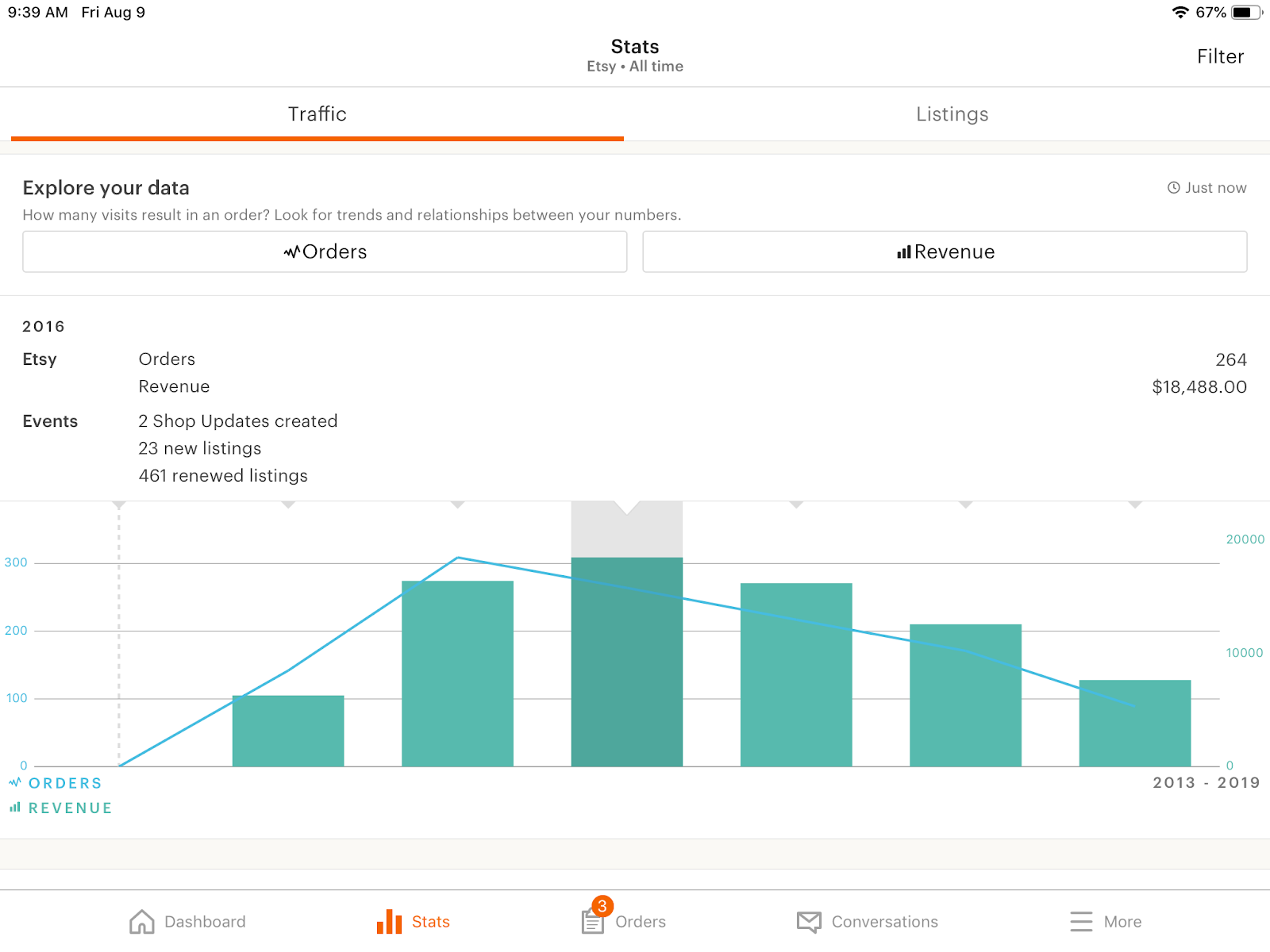This screenshot has width=1270, height=952.
Task: Tap the Stats bar chart icon
Action: [389, 922]
